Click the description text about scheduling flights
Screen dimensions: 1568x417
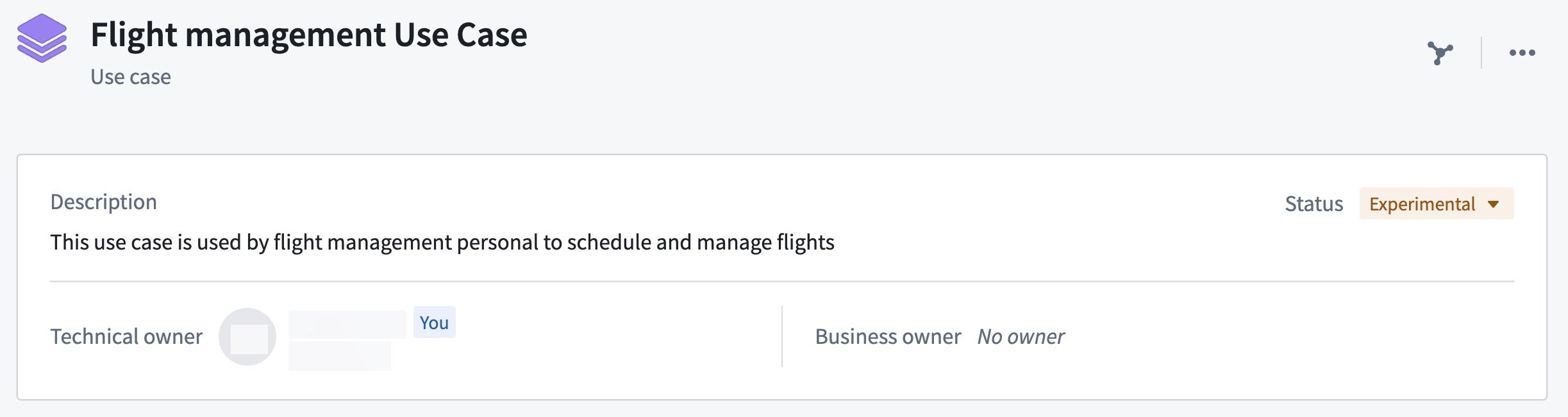442,243
